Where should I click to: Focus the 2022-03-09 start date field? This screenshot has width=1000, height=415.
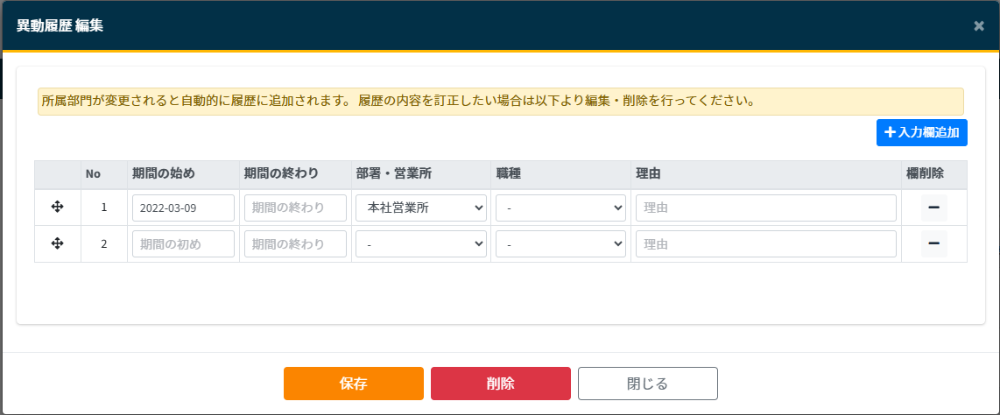183,208
